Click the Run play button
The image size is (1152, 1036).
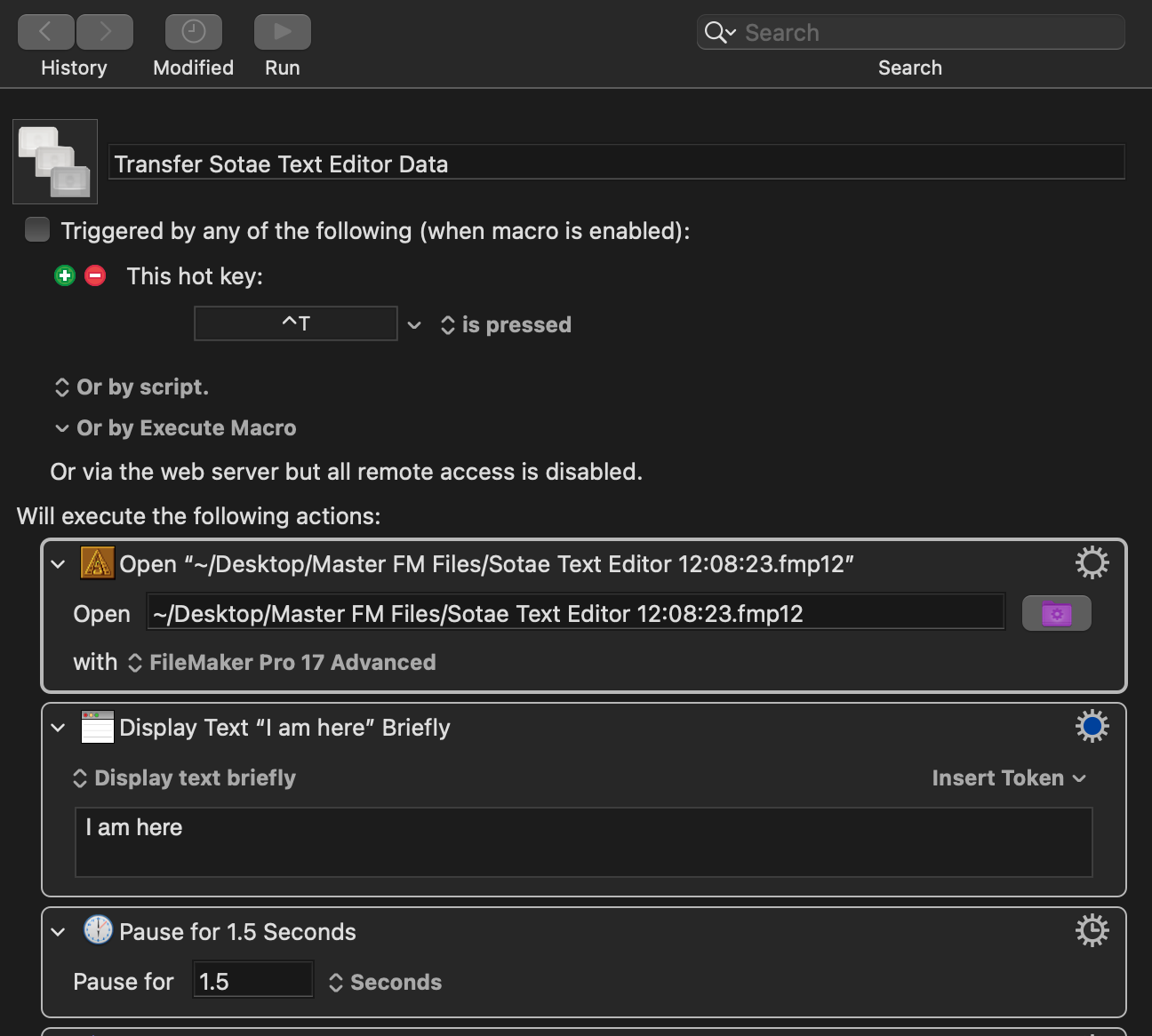[x=282, y=32]
